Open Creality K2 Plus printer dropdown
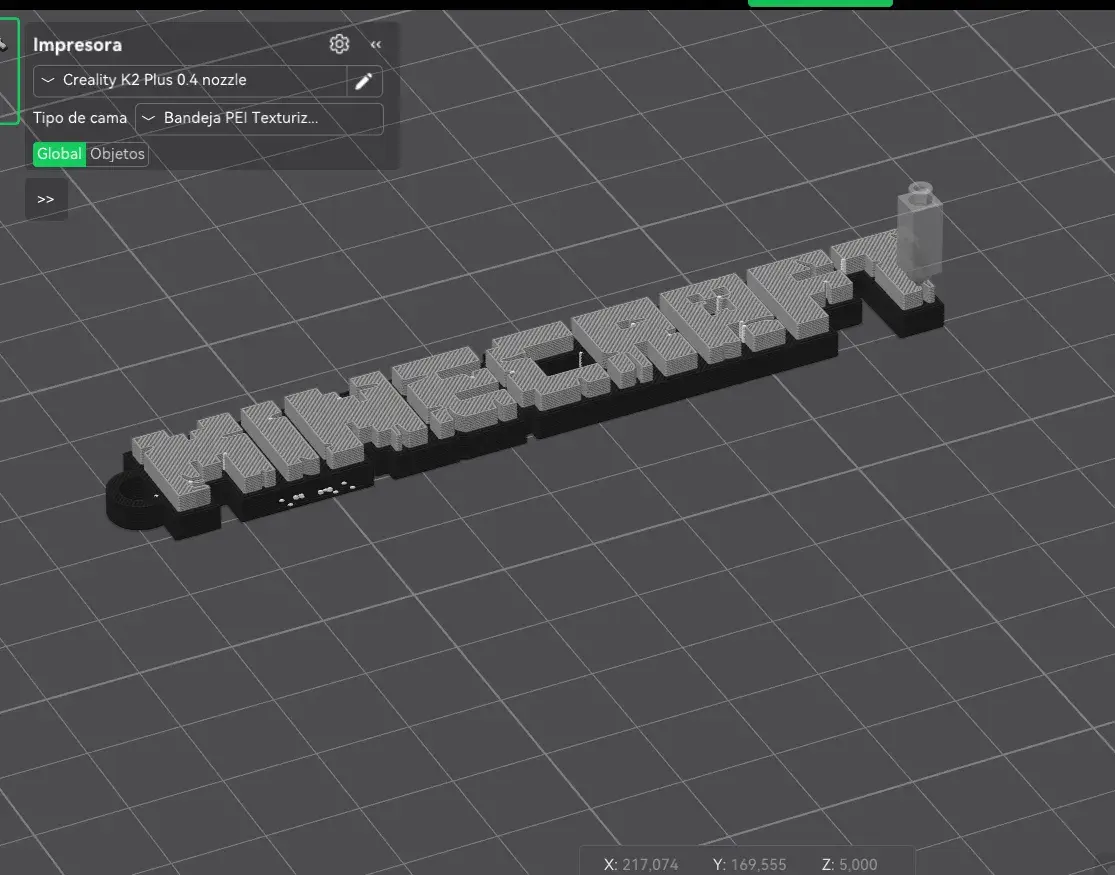The height and width of the screenshot is (875, 1115). point(190,80)
